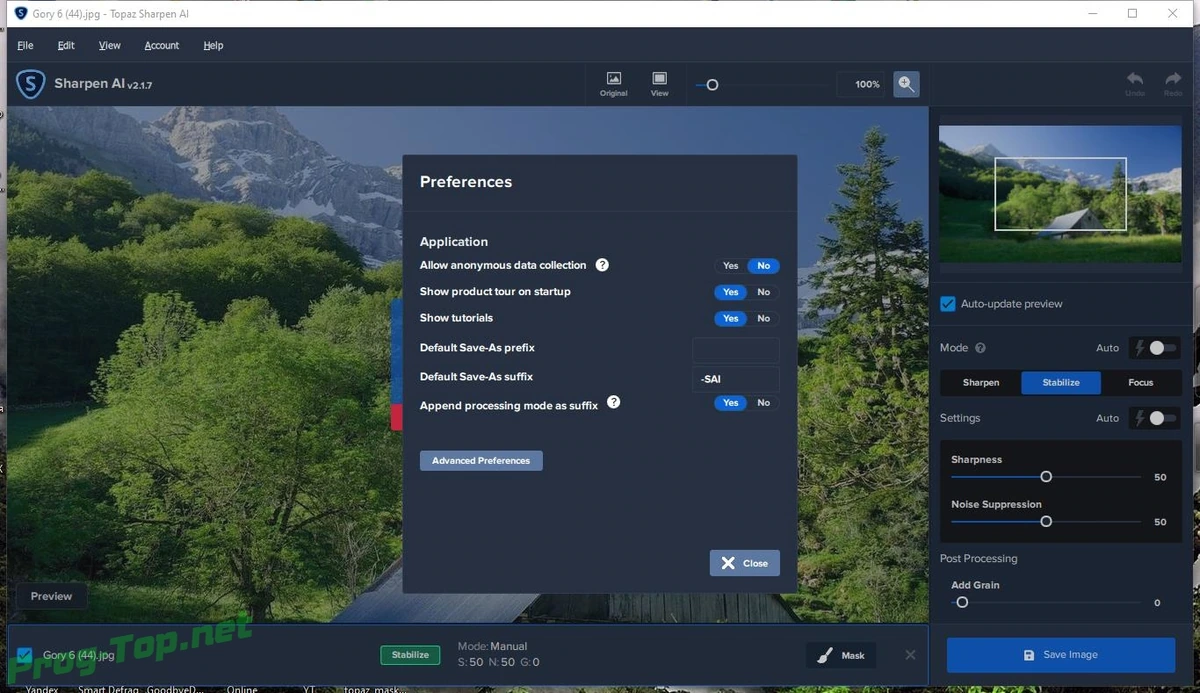Click the Redo arrow icon
The width and height of the screenshot is (1200, 693).
click(1173, 84)
